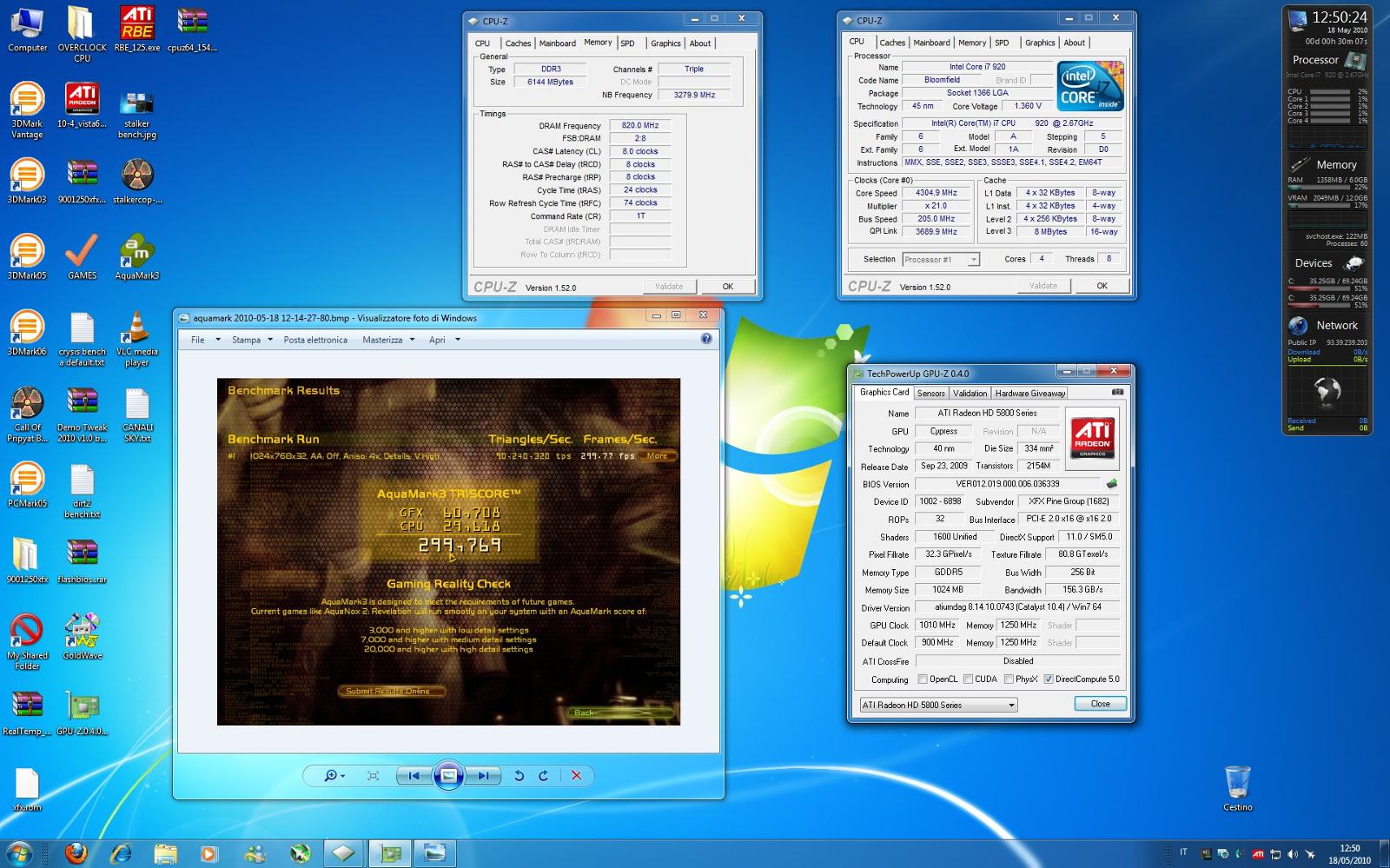Go to previous photo in Photo Viewer

click(414, 776)
